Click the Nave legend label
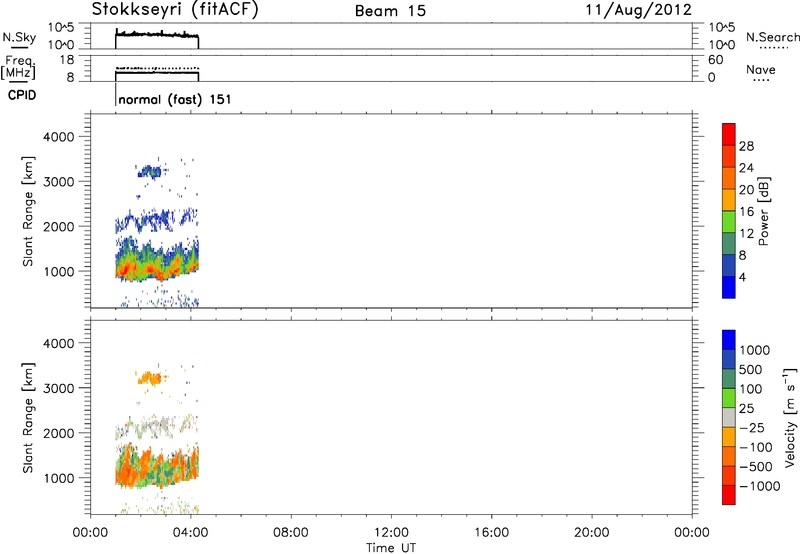The height and width of the screenshot is (554, 800). [x=761, y=69]
